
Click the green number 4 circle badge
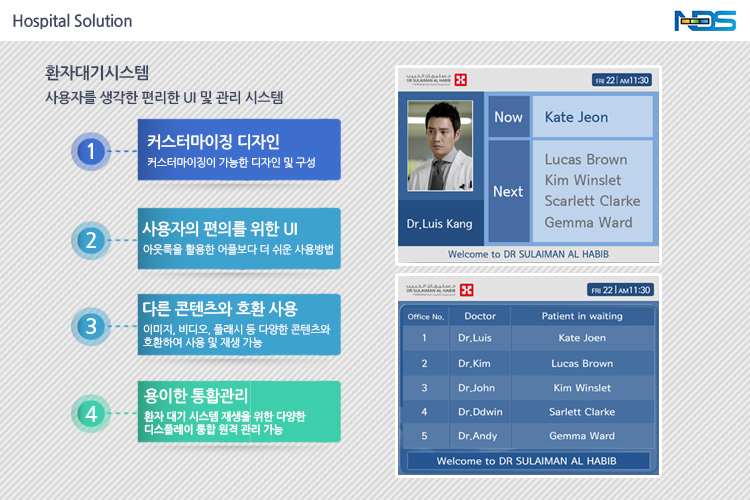(90, 412)
